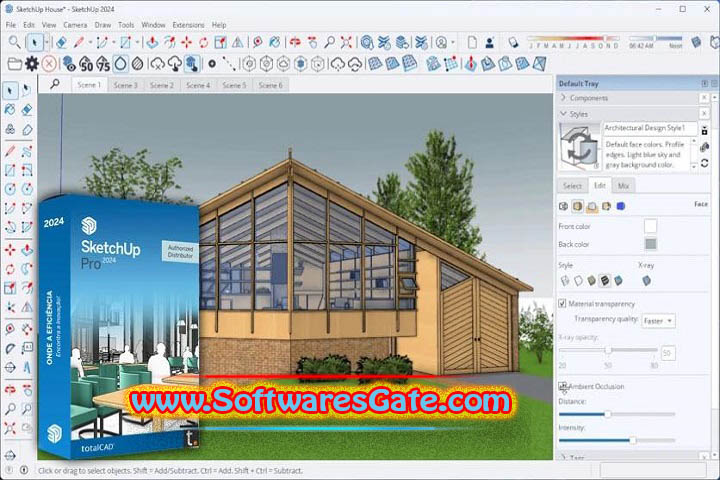The image size is (720, 480).
Task: Switch to the Select tab in Styles
Action: (x=572, y=186)
